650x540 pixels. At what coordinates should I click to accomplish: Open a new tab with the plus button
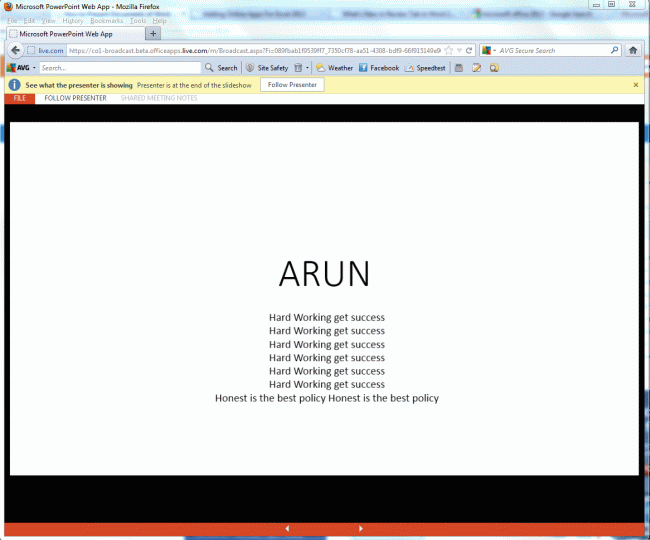point(153,34)
